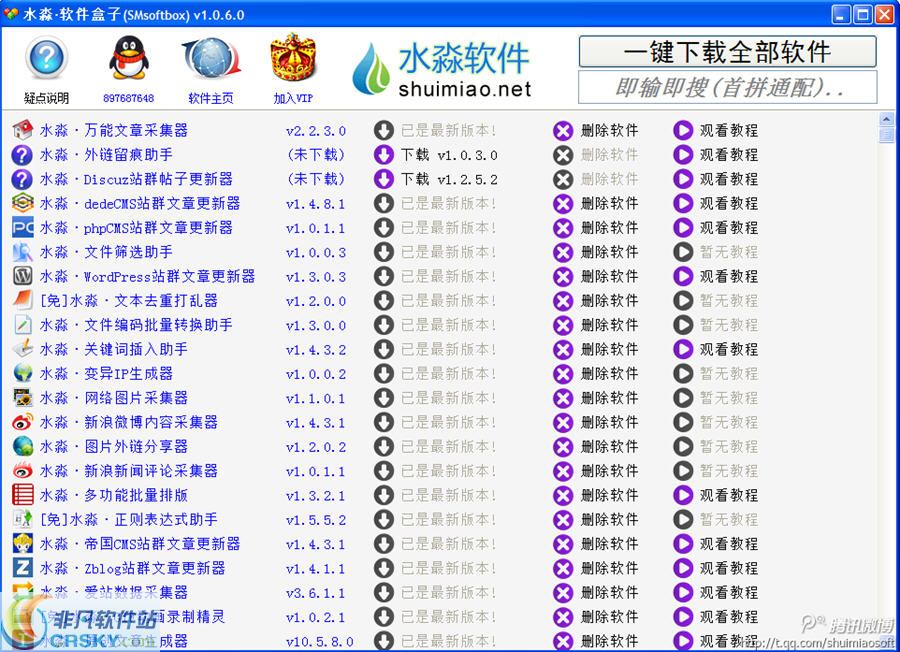
Task: Click the WordPress站群文章更新器 app icon
Action: coord(22,276)
